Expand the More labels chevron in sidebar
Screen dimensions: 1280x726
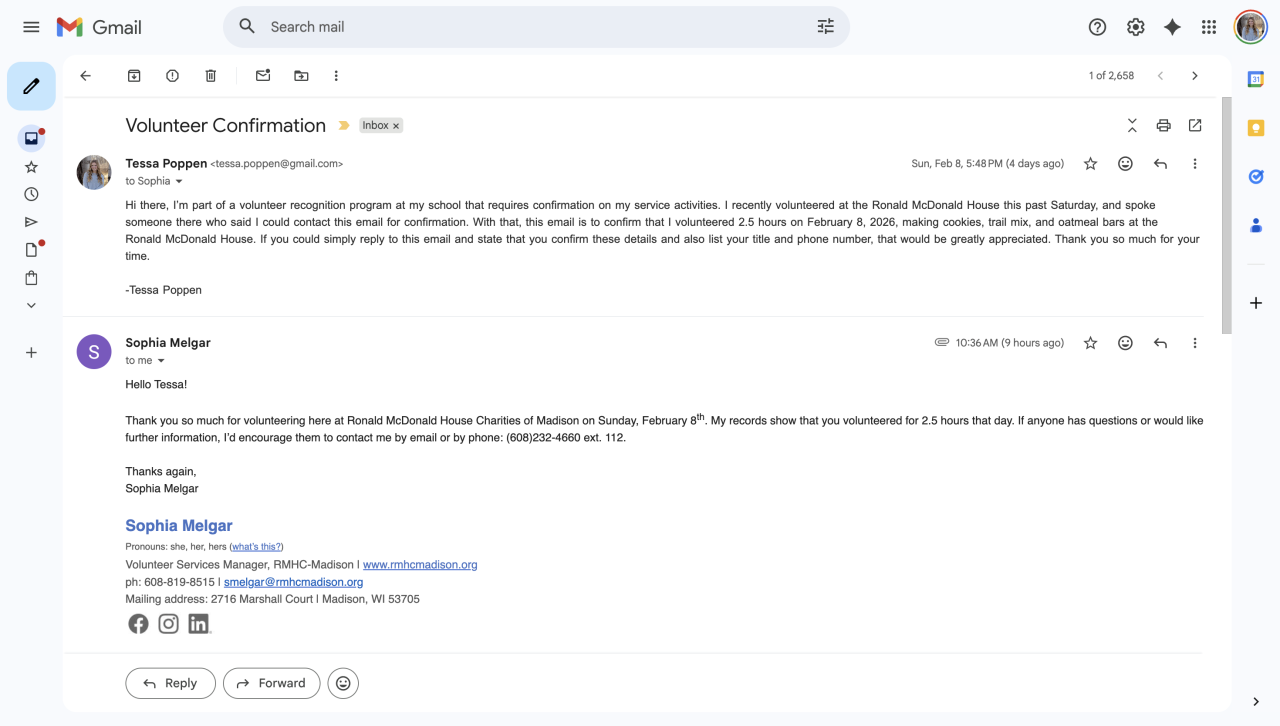point(31,306)
